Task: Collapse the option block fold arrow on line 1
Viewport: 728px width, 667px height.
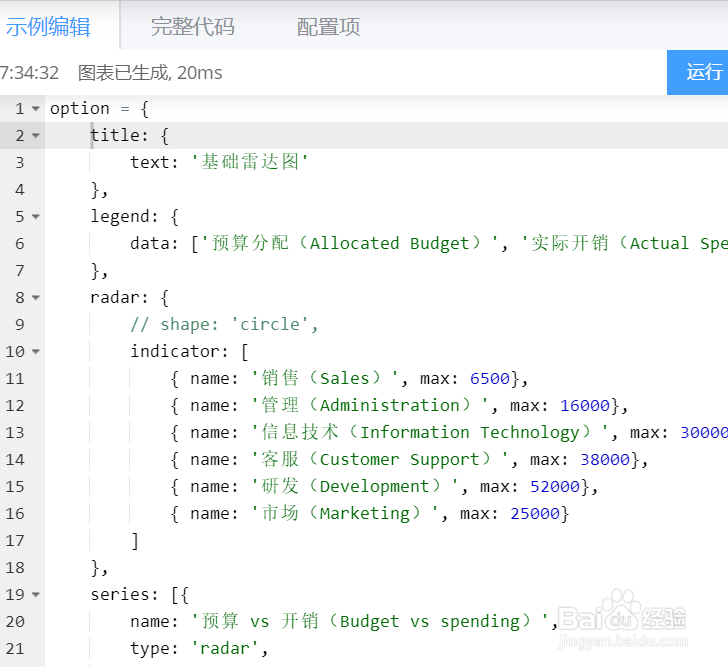Action: coord(37,108)
